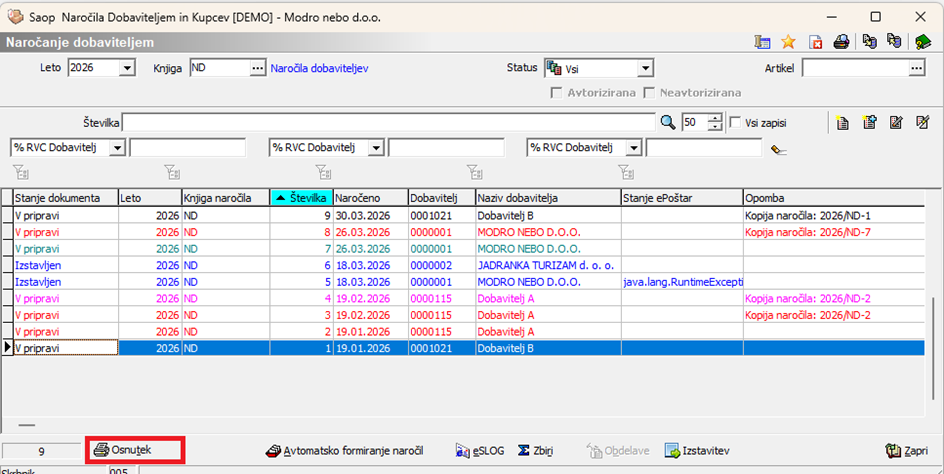Image resolution: width=944 pixels, height=474 pixels.
Task: Open Knjiga lookup ellipsis button
Action: [x=258, y=68]
